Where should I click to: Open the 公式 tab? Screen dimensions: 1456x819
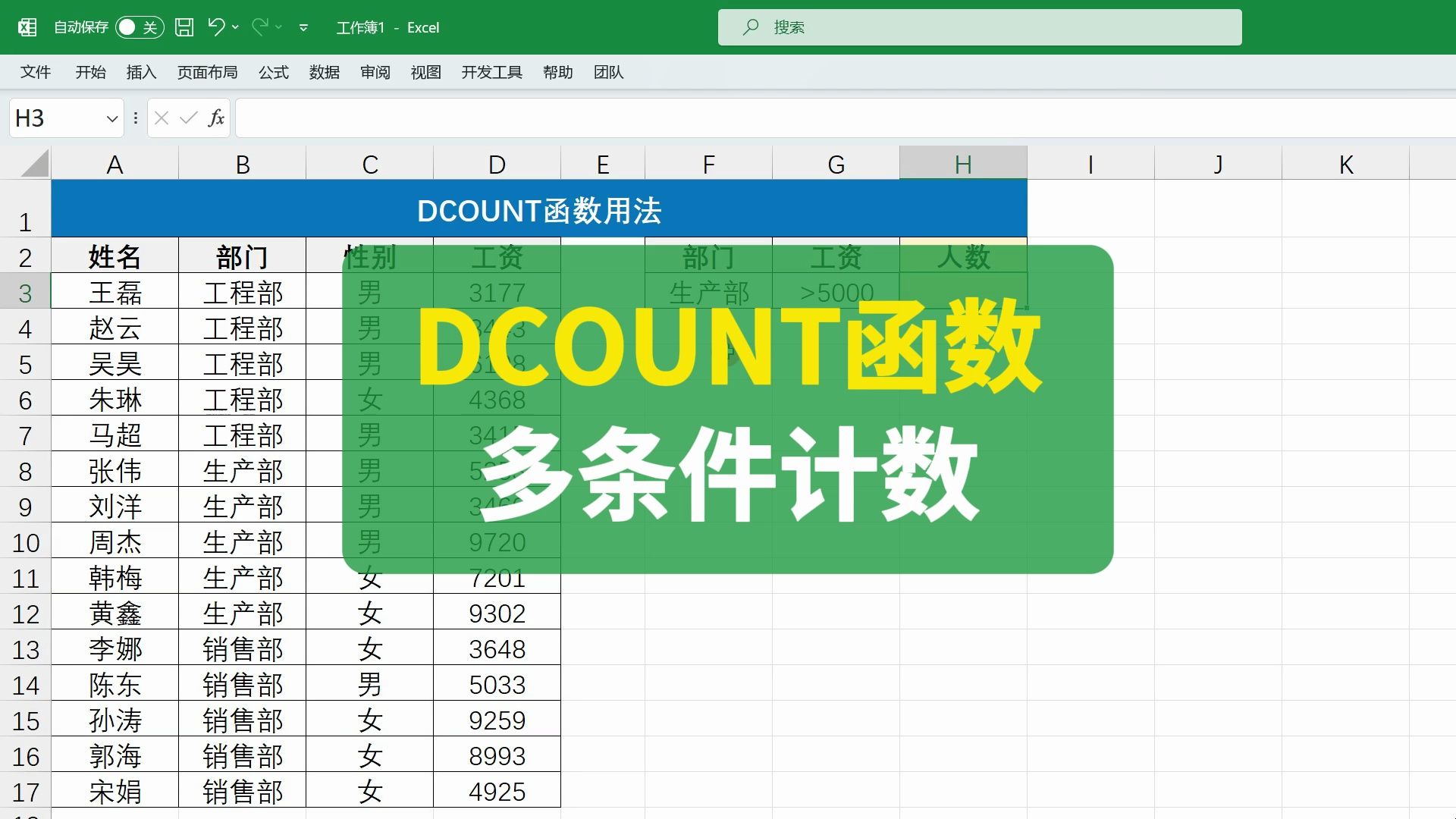pyautogui.click(x=274, y=72)
